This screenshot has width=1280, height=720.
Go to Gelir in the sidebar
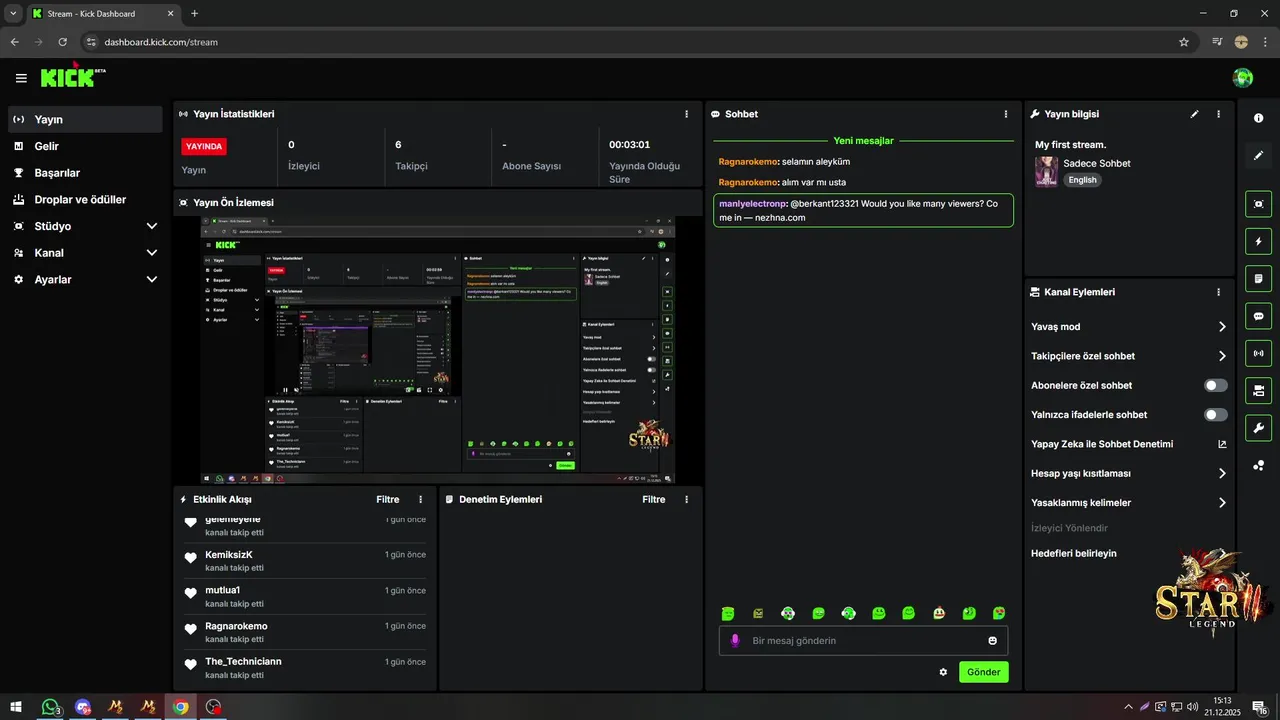click(x=85, y=146)
